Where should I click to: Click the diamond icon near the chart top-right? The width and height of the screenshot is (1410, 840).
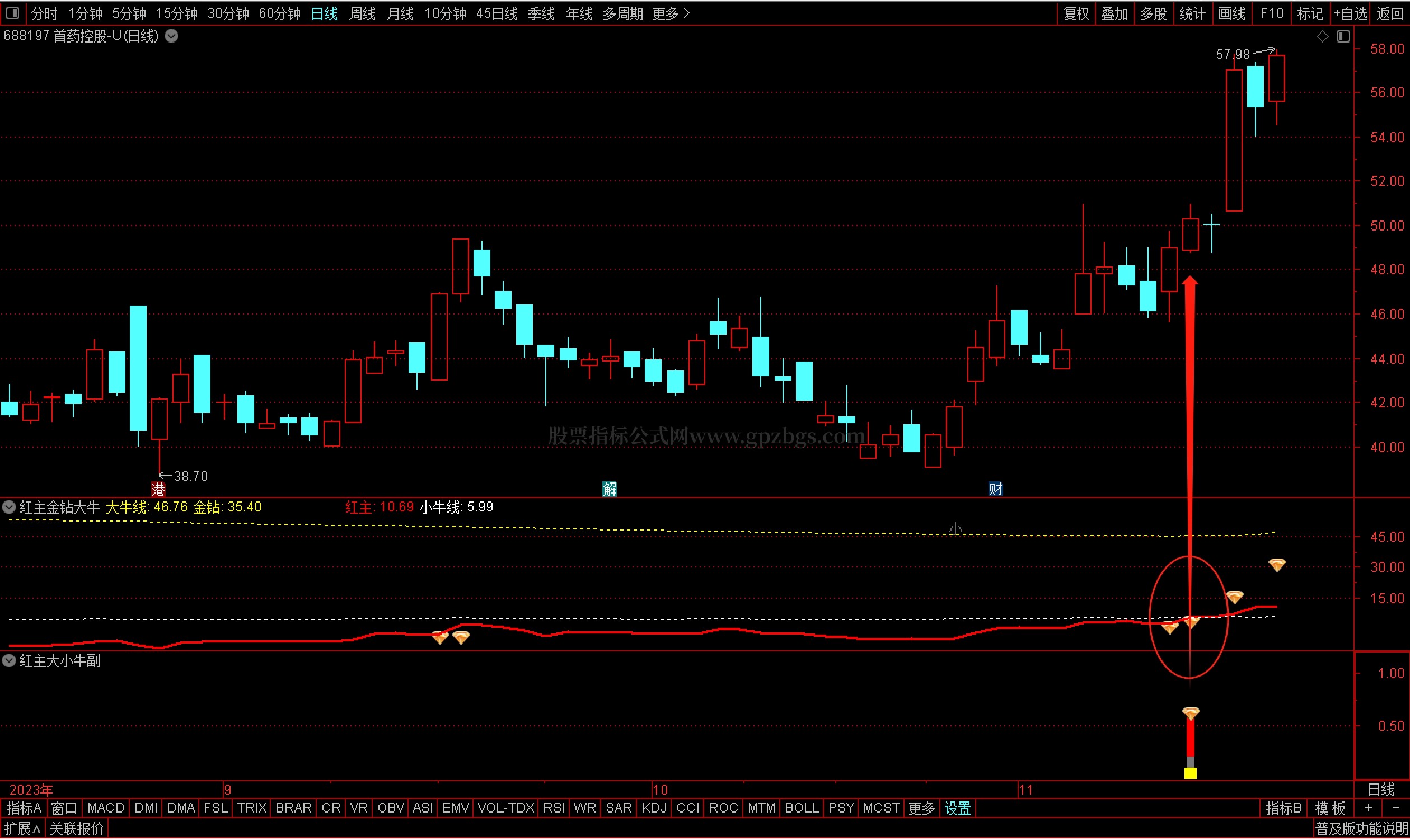[1322, 37]
